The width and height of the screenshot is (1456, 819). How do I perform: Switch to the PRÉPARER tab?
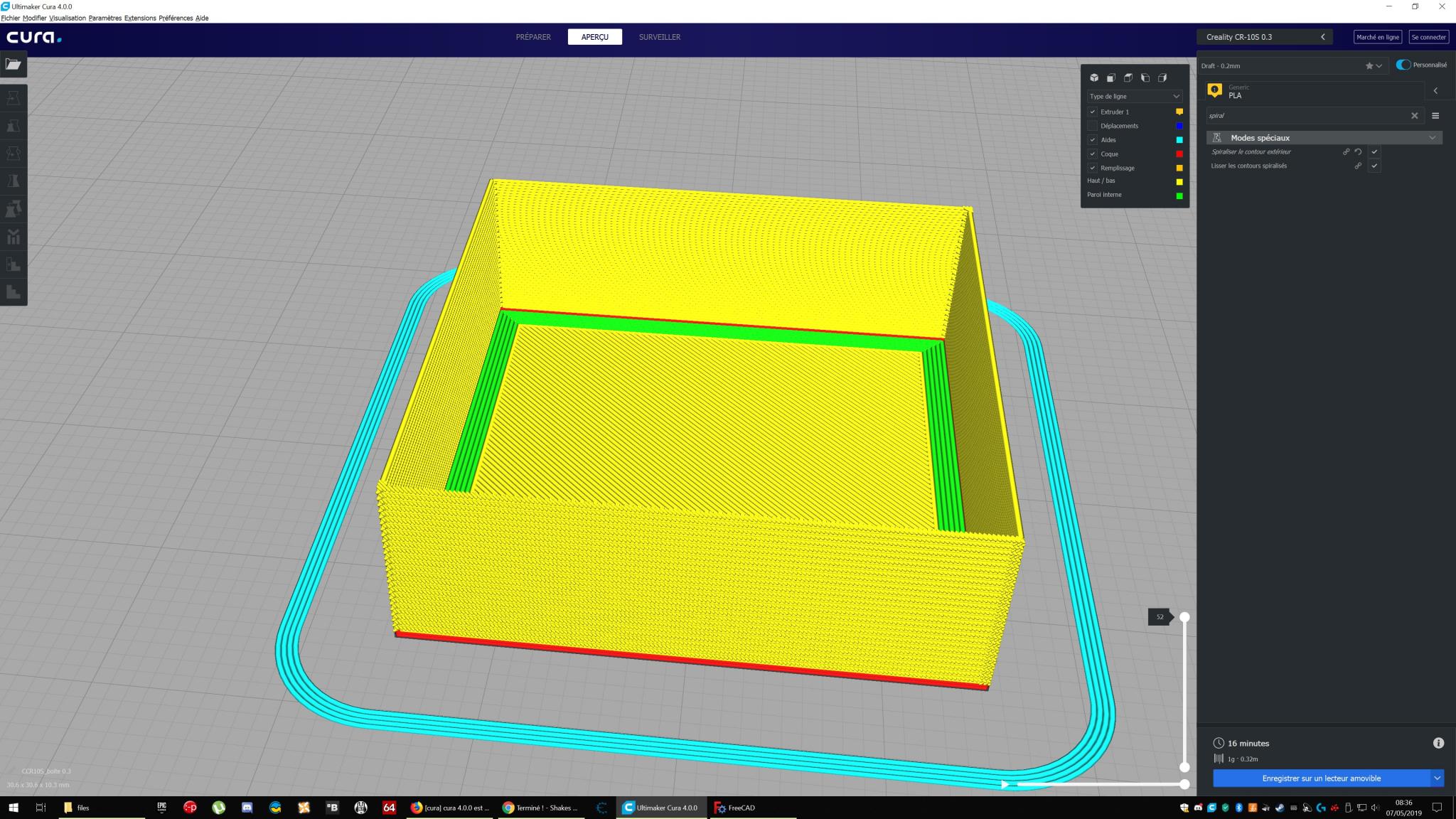coord(533,37)
